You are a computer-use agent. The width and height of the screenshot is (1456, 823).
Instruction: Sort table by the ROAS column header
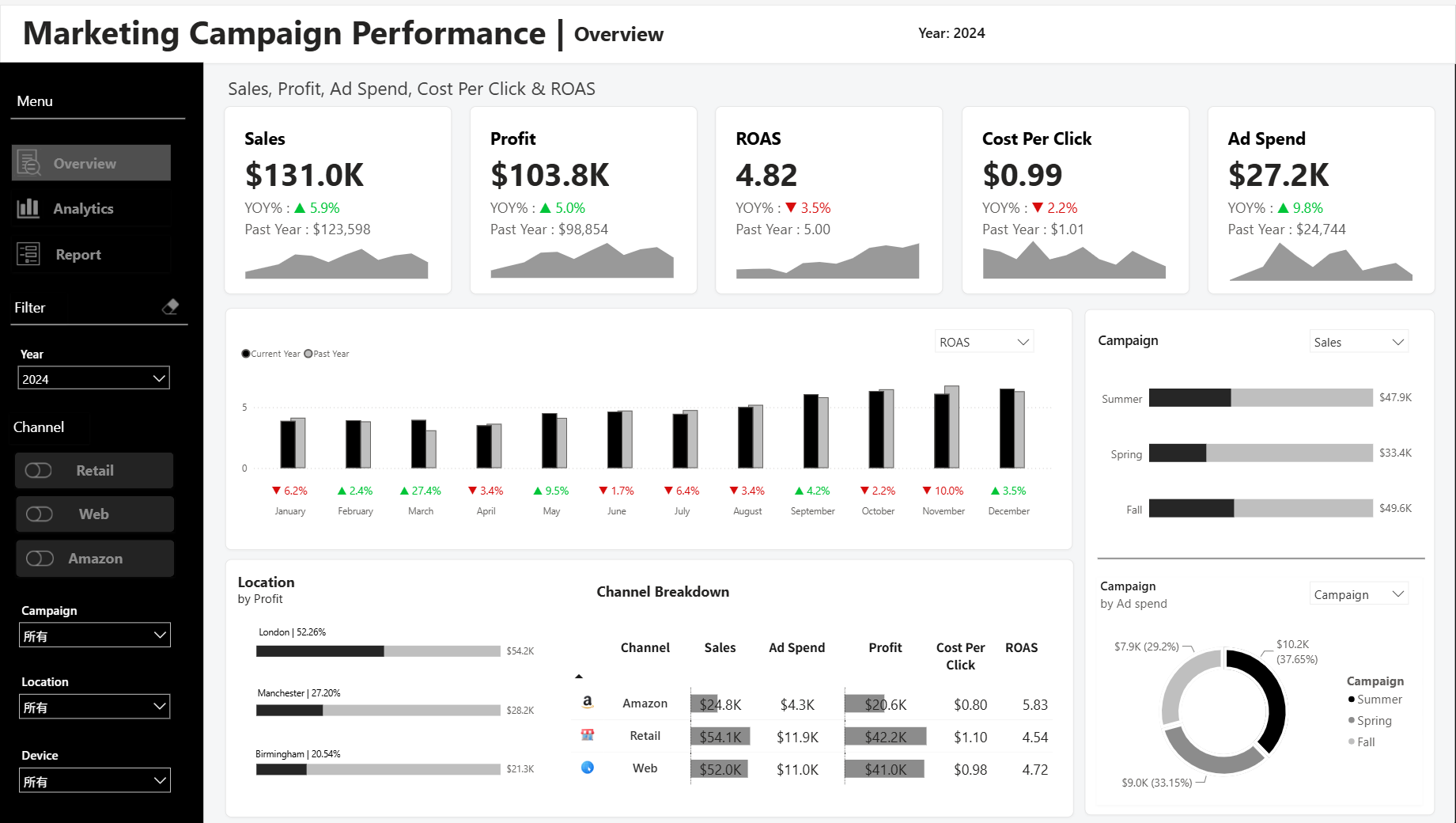click(x=1021, y=647)
